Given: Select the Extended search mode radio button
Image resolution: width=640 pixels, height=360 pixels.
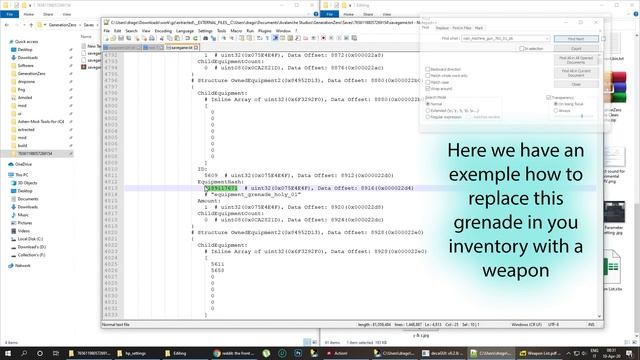Looking at the screenshot, I should (x=428, y=111).
